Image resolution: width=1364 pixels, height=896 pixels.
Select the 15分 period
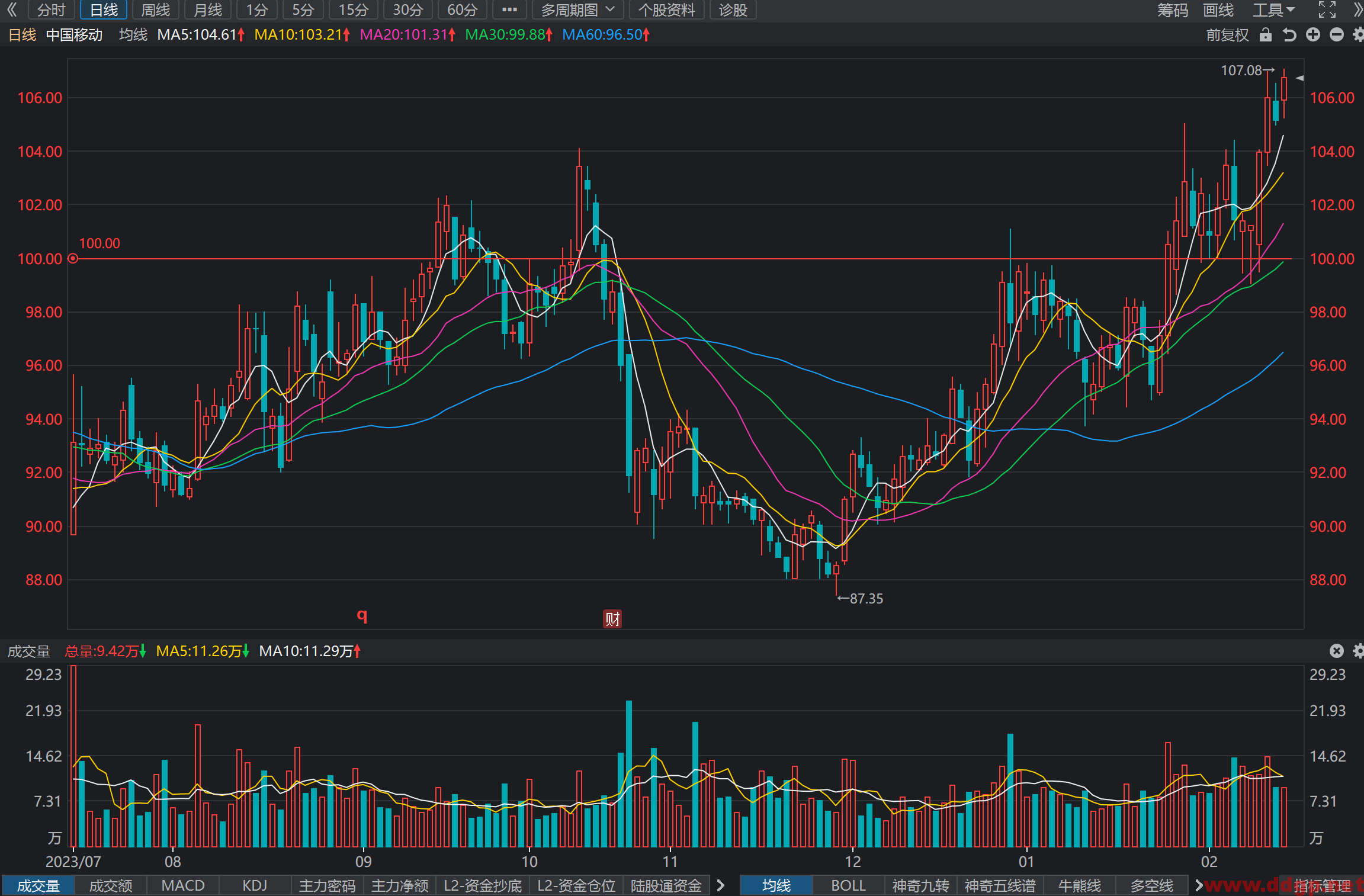point(354,9)
